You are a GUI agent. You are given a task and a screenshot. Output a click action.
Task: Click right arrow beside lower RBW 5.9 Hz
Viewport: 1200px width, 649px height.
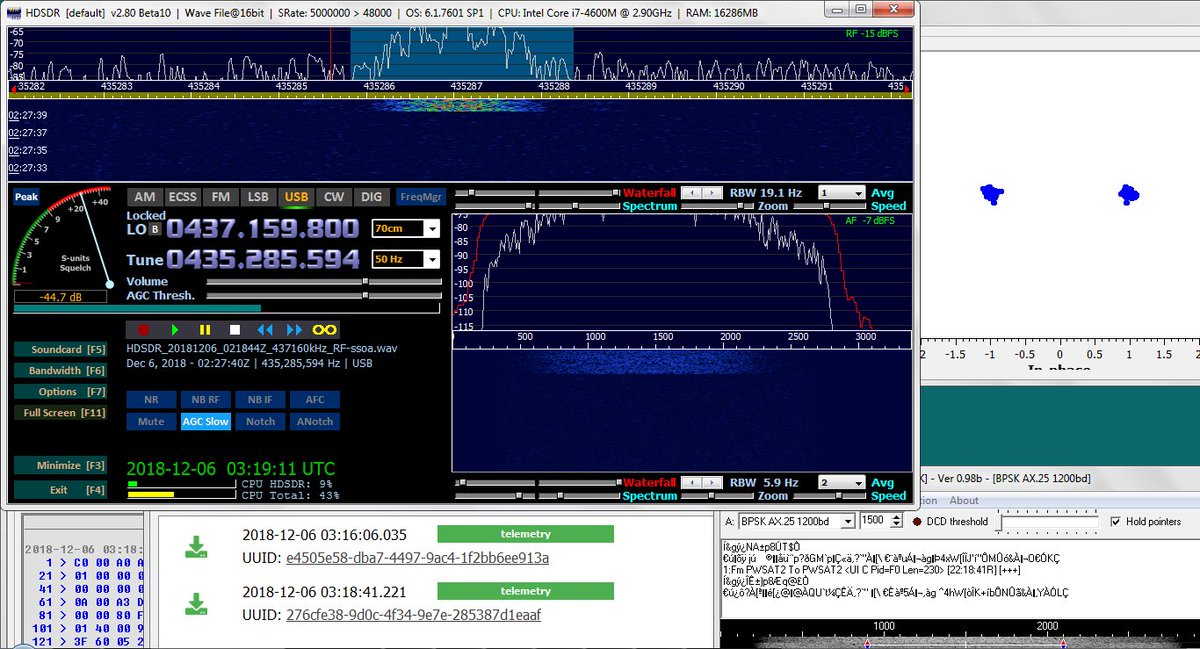(710, 483)
